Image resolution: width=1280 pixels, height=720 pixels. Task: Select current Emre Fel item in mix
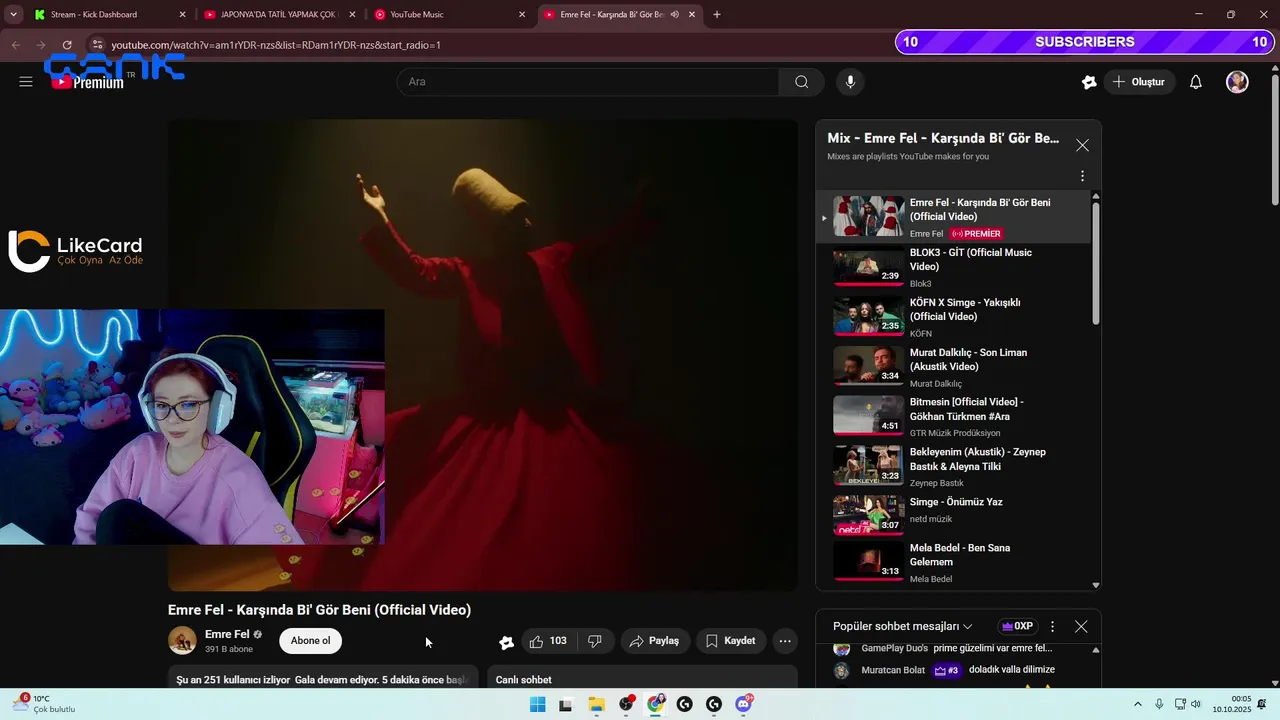coord(954,217)
